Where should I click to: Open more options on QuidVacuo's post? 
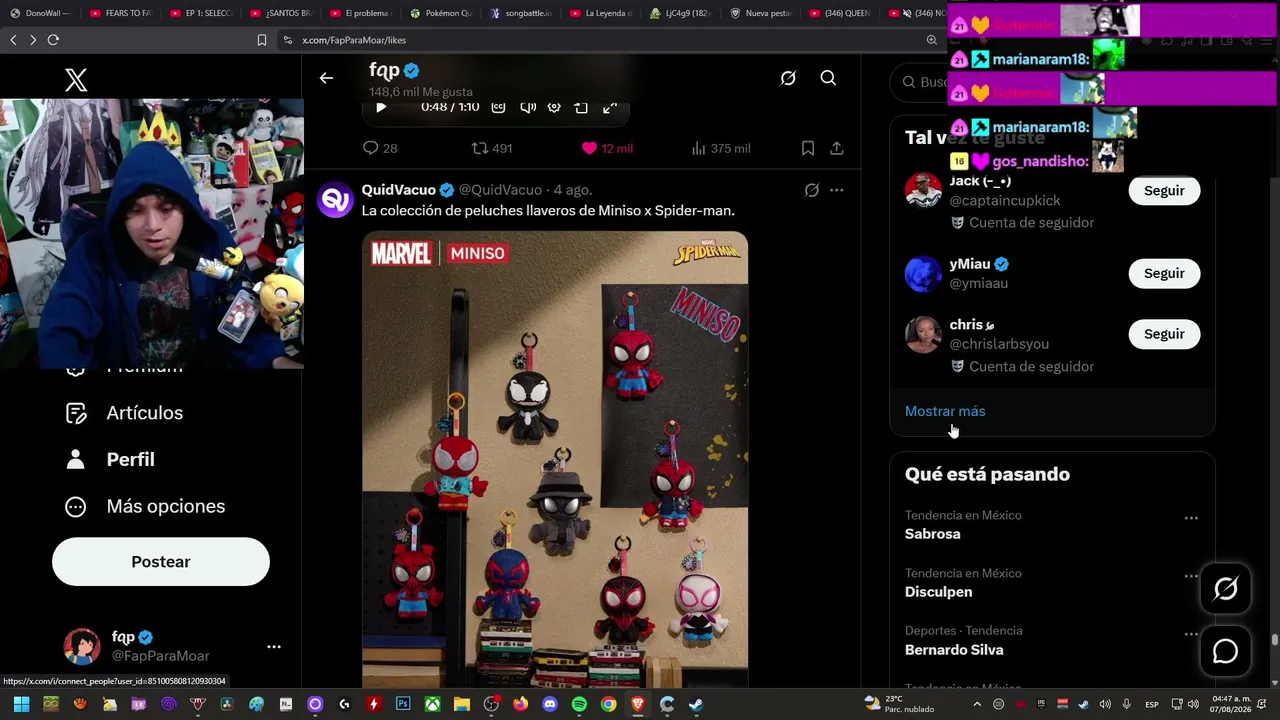point(837,190)
